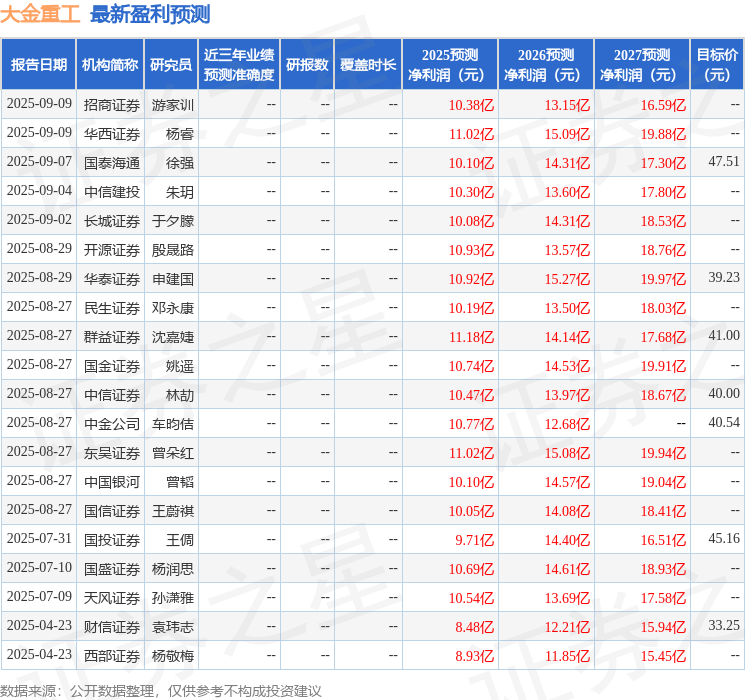Image resolution: width=745 pixels, height=700 pixels.
Task: Select the 中信建投 institution cell
Action: [x=112, y=192]
